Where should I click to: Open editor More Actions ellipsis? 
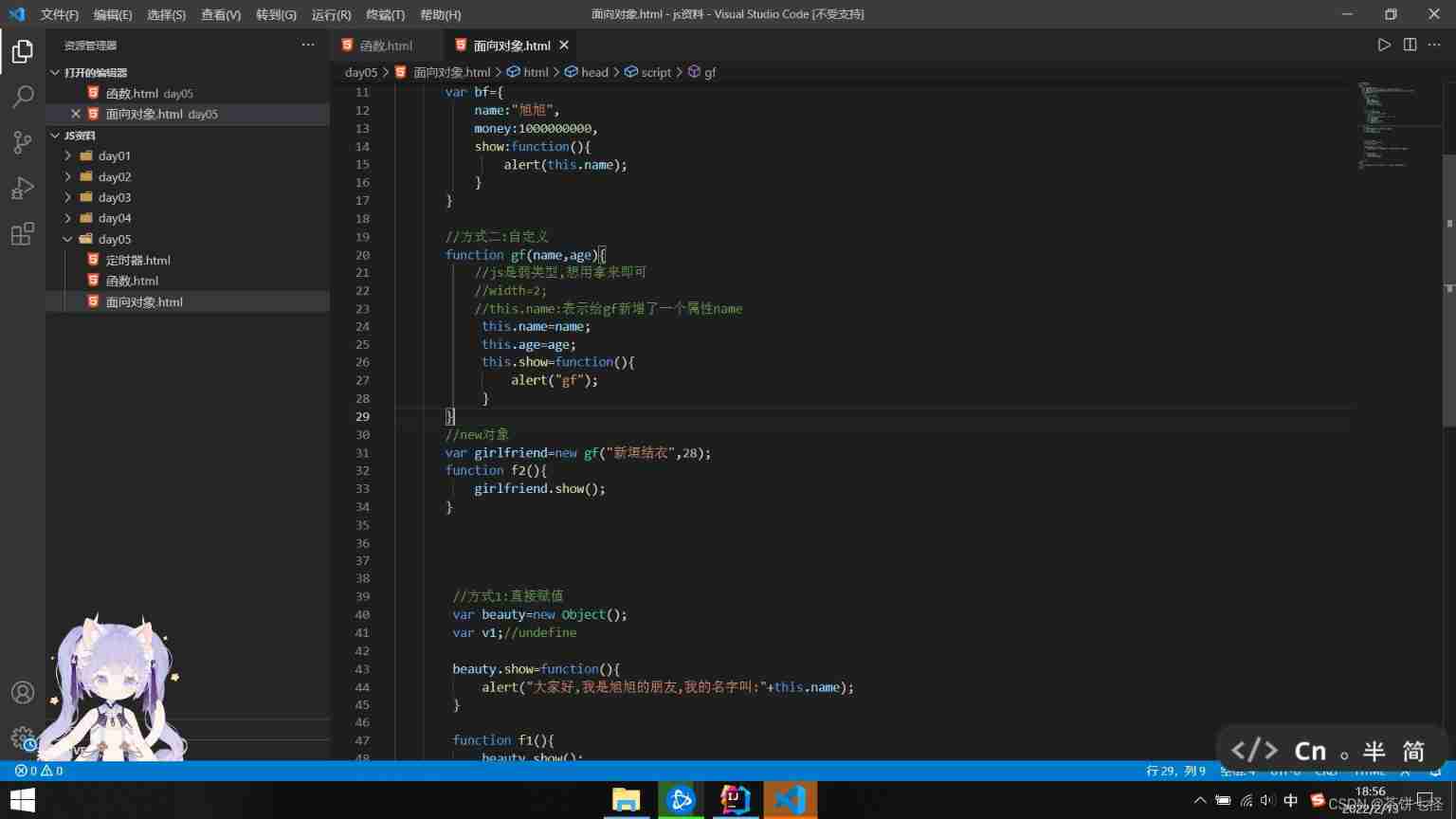coord(1434,45)
